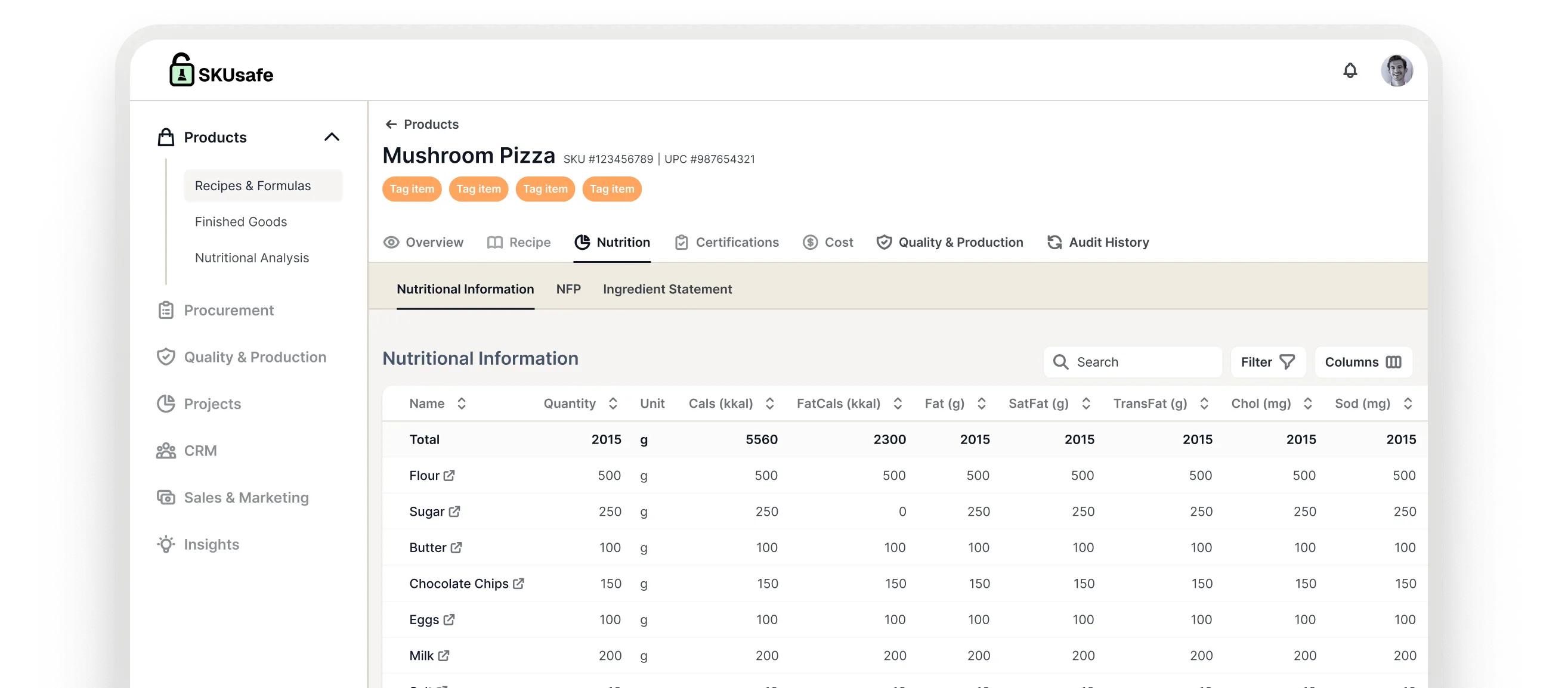Click the second Tag item chip
Screen dimensions: 1568x688
[478, 188]
